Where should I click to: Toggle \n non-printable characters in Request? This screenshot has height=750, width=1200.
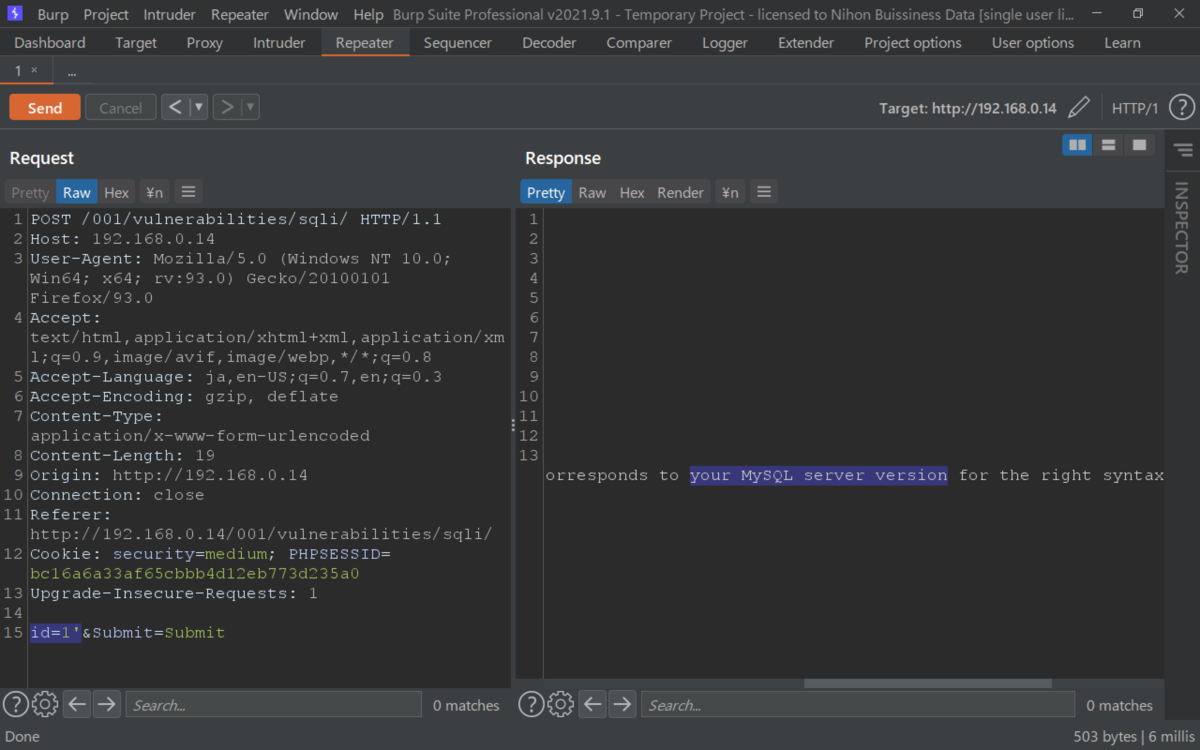click(x=154, y=192)
